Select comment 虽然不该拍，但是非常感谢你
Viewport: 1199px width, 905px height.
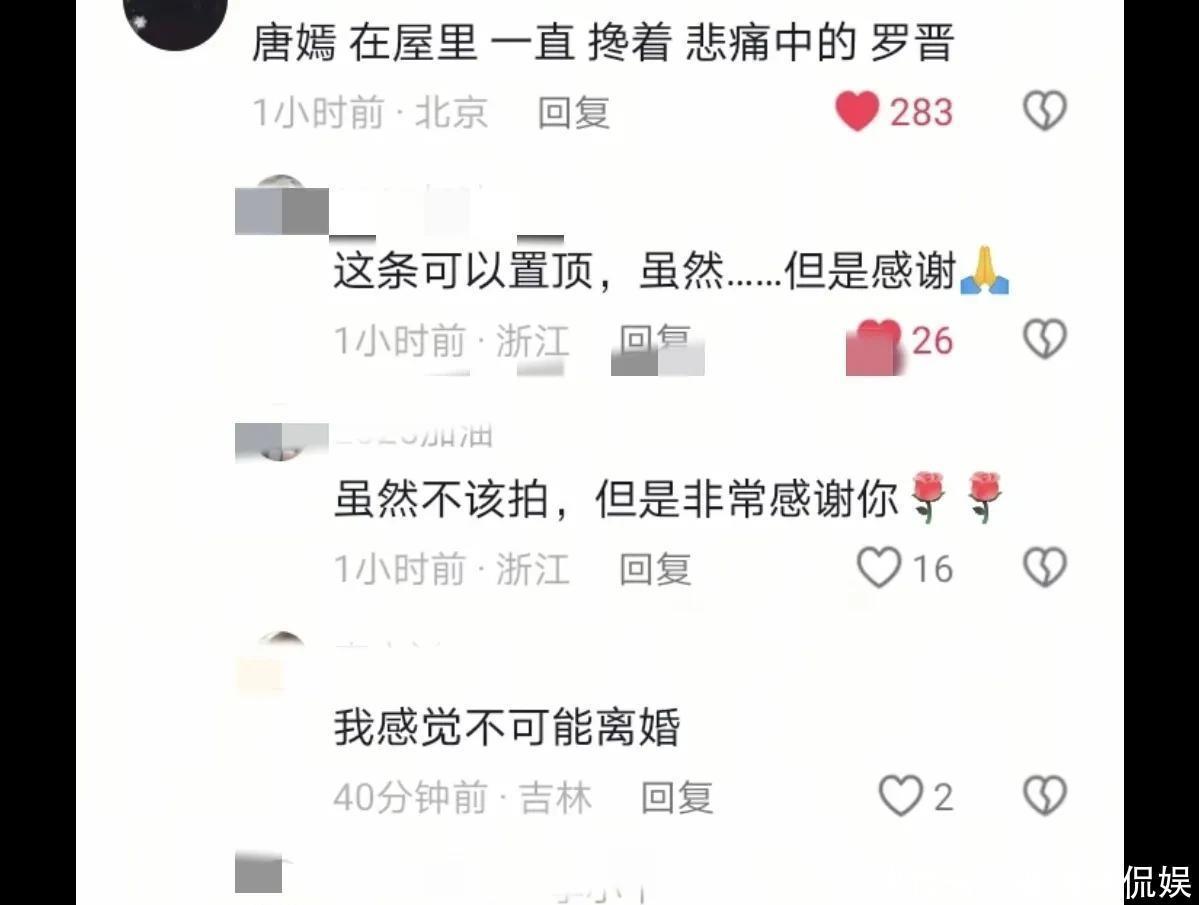pos(668,499)
